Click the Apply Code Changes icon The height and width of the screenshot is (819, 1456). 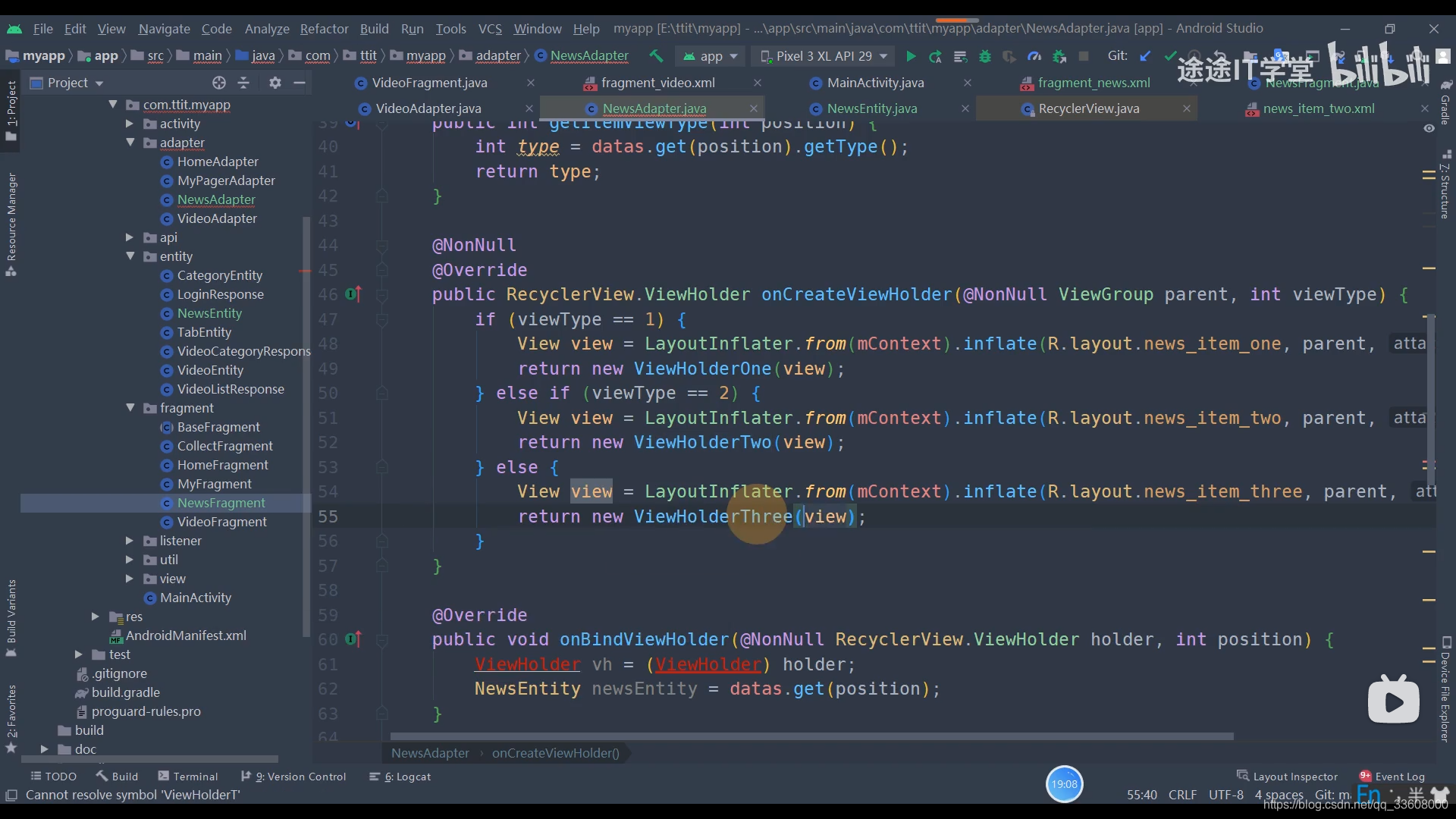pos(960,56)
